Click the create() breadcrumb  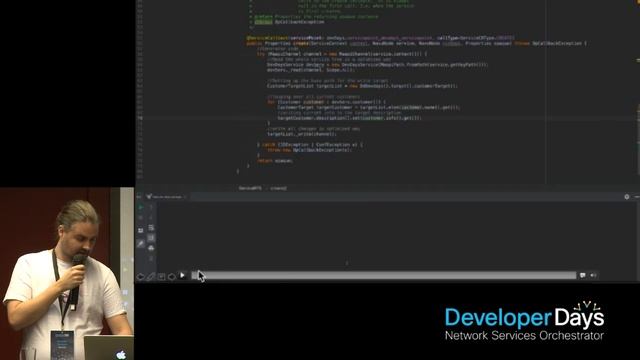coord(278,188)
